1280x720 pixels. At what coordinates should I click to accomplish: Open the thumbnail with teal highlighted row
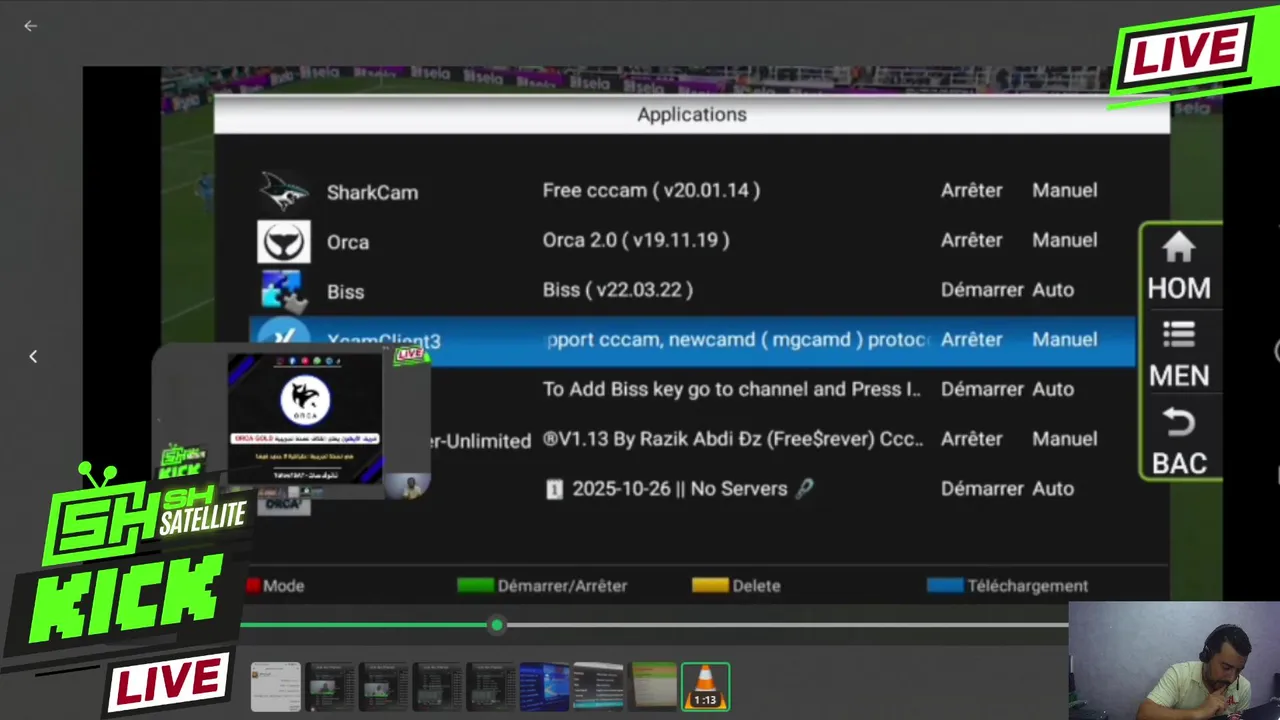(598, 687)
